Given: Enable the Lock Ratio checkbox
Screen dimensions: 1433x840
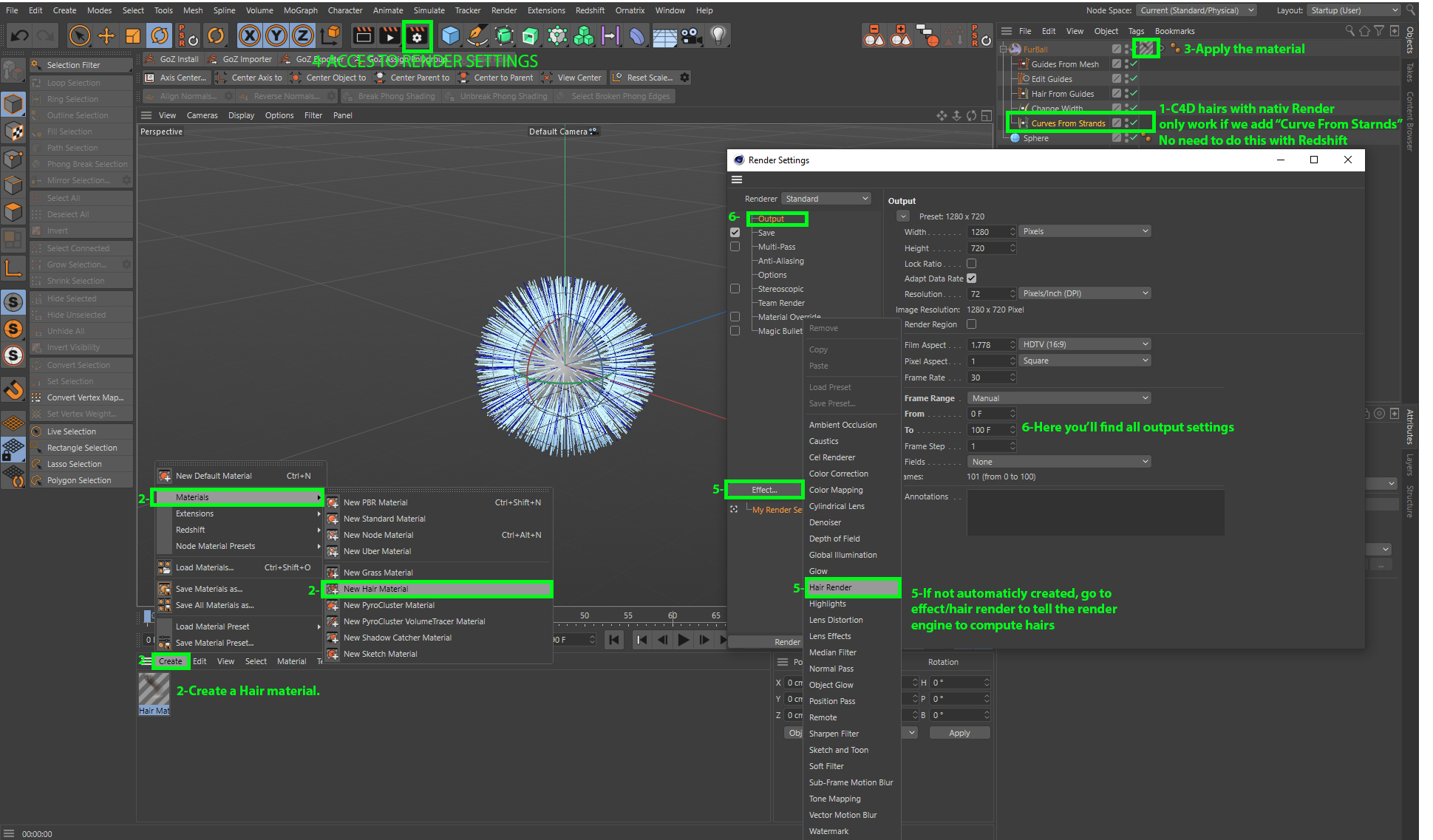Looking at the screenshot, I should tap(972, 264).
